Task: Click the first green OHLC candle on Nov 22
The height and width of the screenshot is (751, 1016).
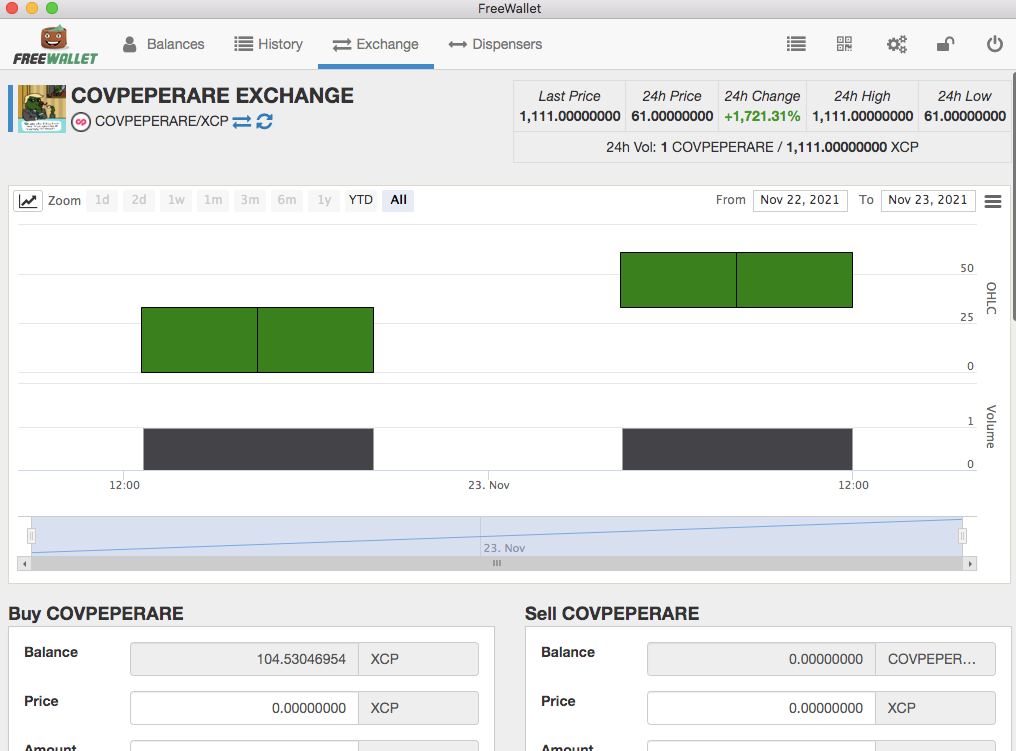Action: pyautogui.click(x=257, y=340)
